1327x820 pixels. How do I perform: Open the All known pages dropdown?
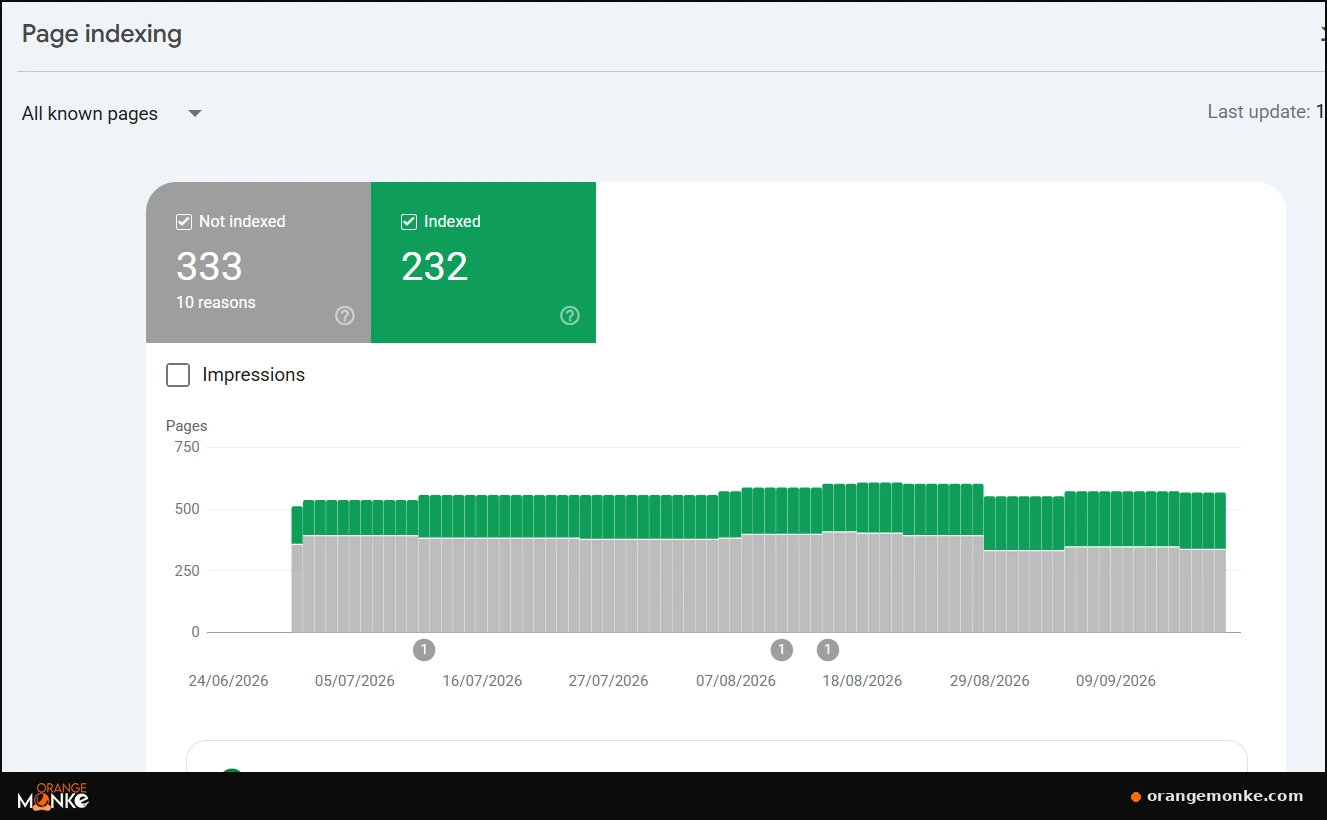(x=112, y=113)
